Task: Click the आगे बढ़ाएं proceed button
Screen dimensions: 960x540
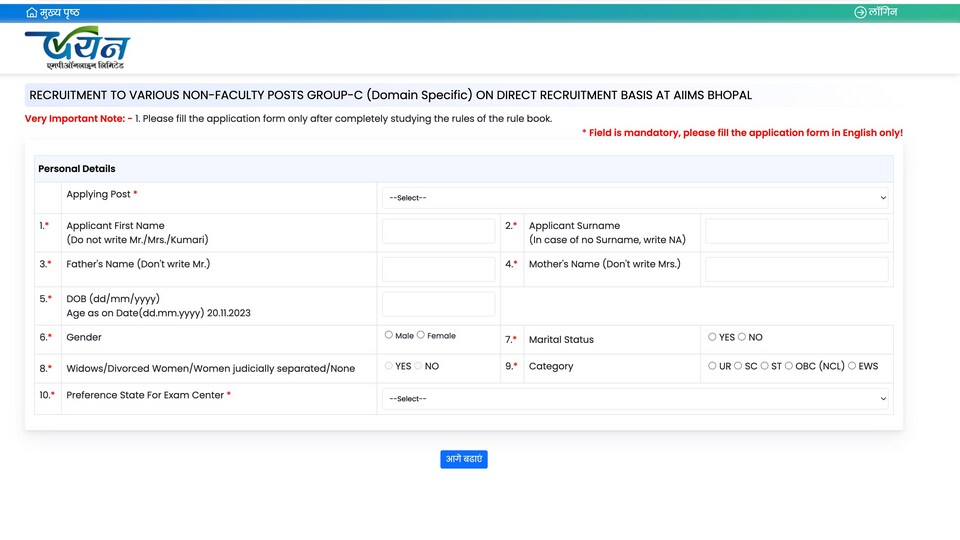Action: pyautogui.click(x=463, y=459)
